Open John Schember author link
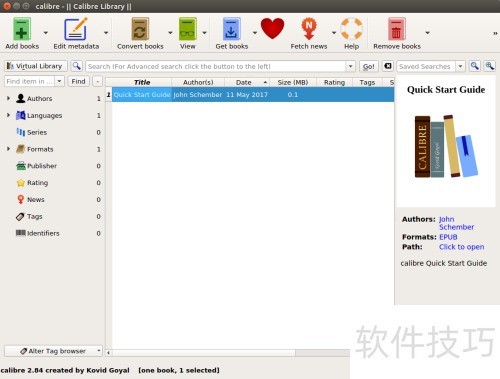Viewport: 500px width, 379px height. tap(456, 223)
